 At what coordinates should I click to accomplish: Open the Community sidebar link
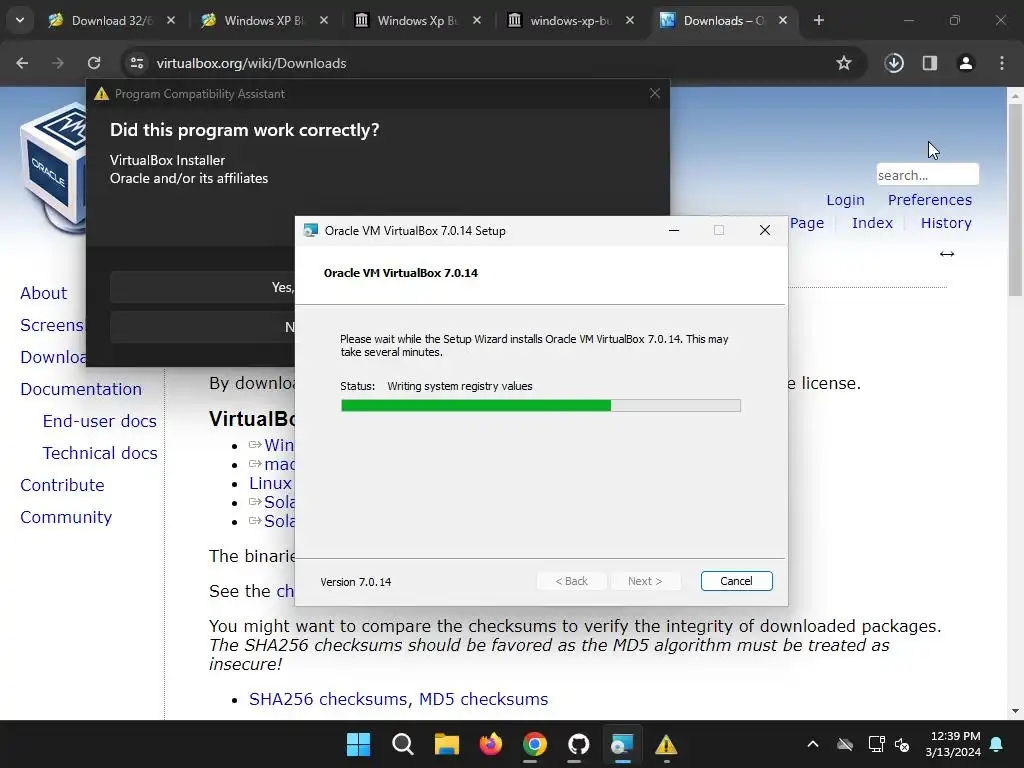[x=66, y=517]
